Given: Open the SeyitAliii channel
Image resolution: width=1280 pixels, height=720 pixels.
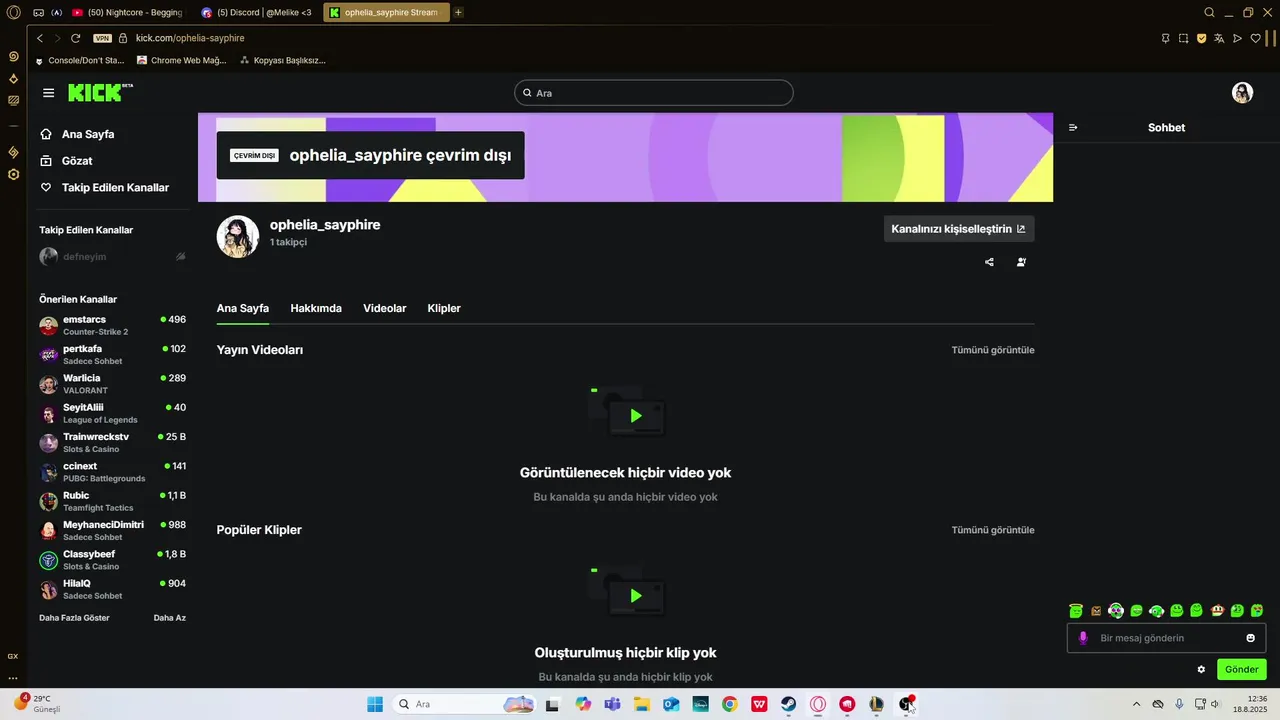Looking at the screenshot, I should pyautogui.click(x=113, y=413).
